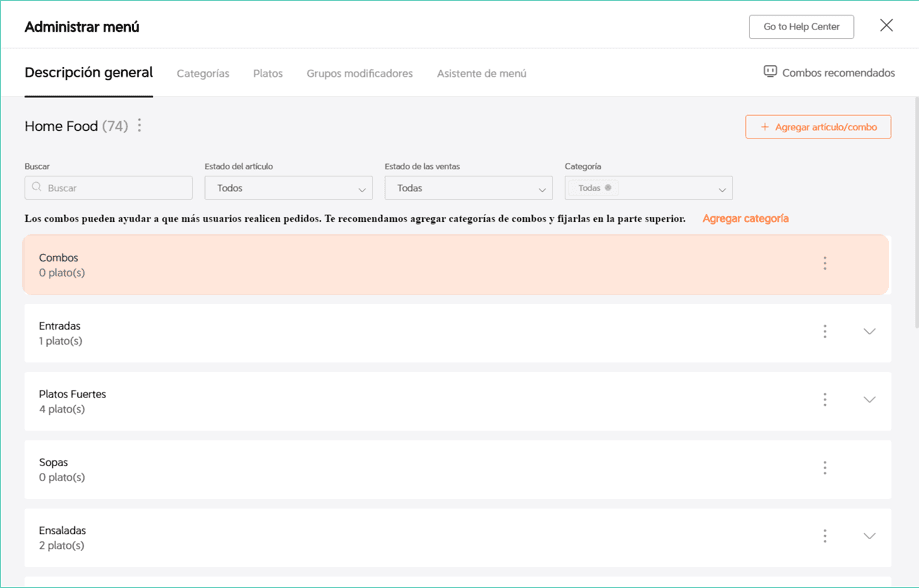The width and height of the screenshot is (919, 588).
Task: Switch to the Categorías tab
Action: [203, 73]
